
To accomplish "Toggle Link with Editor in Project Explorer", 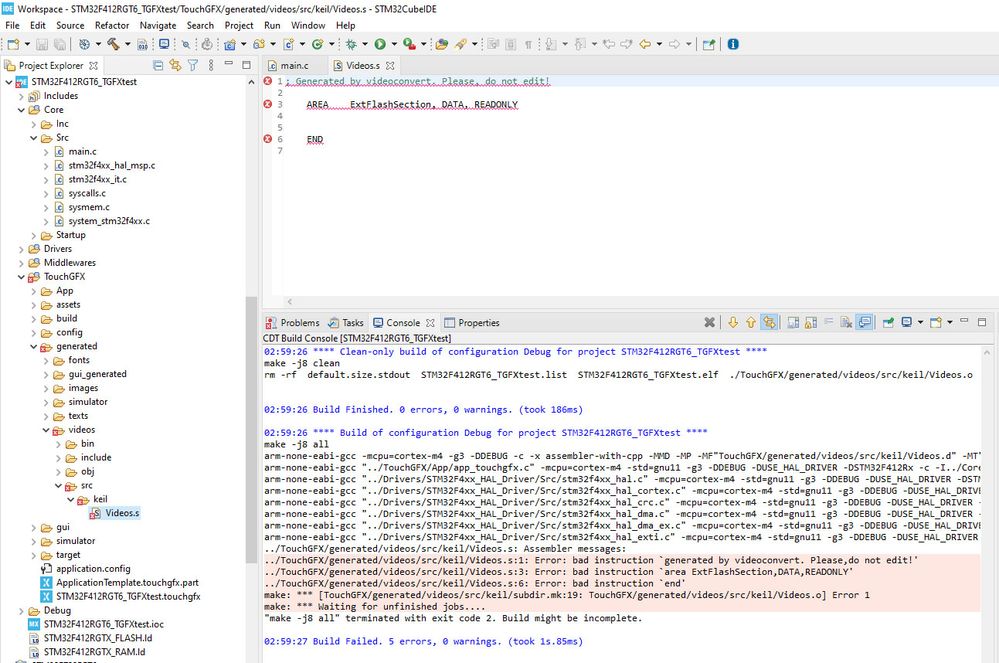I will [175, 65].
